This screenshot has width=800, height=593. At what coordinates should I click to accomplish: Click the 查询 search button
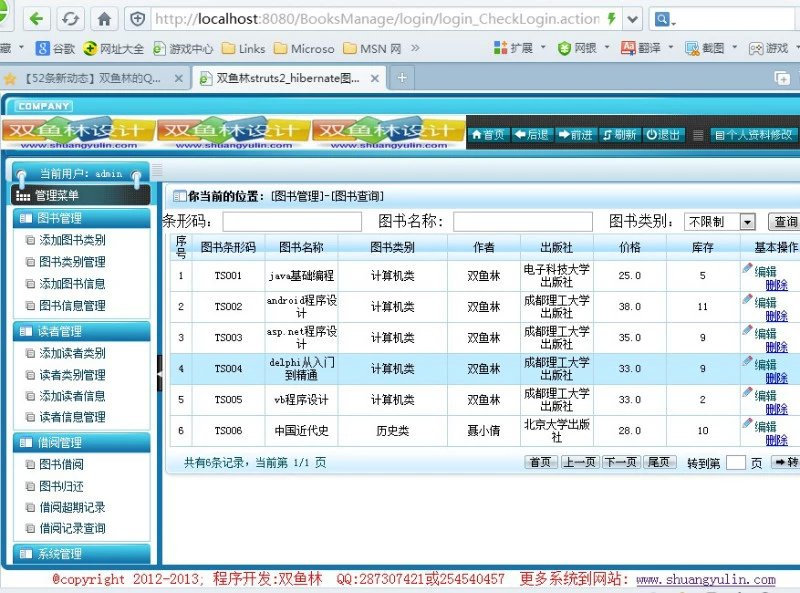[785, 221]
